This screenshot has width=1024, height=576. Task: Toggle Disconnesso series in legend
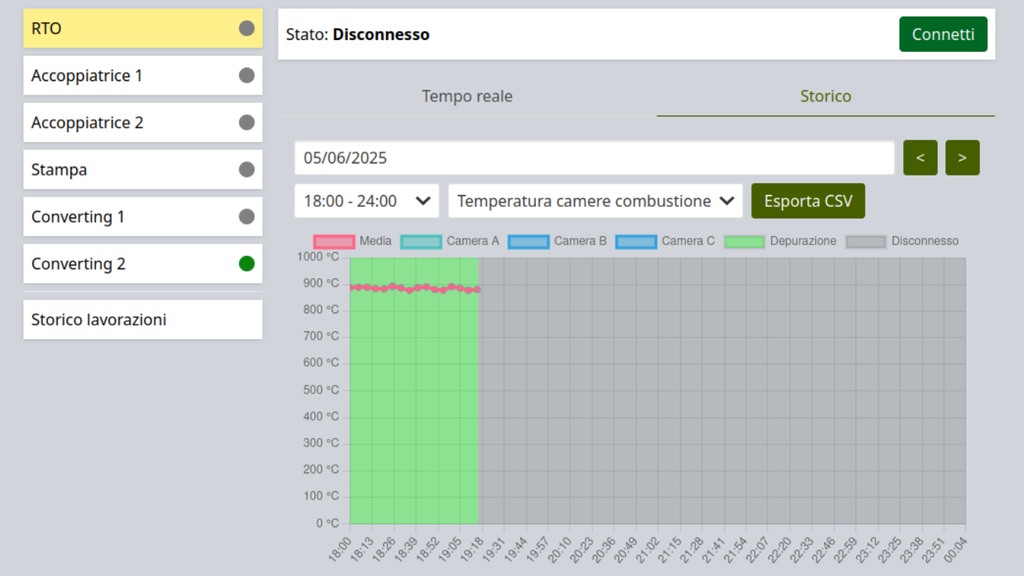click(x=902, y=241)
